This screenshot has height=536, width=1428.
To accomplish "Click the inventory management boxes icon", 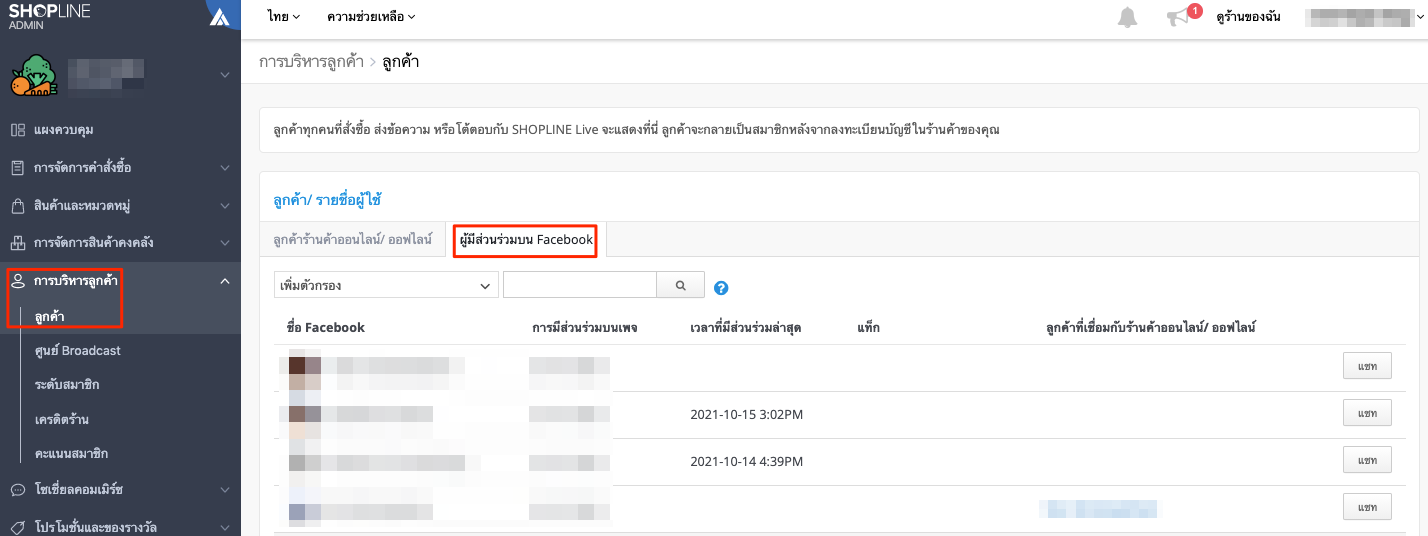I will pos(17,243).
